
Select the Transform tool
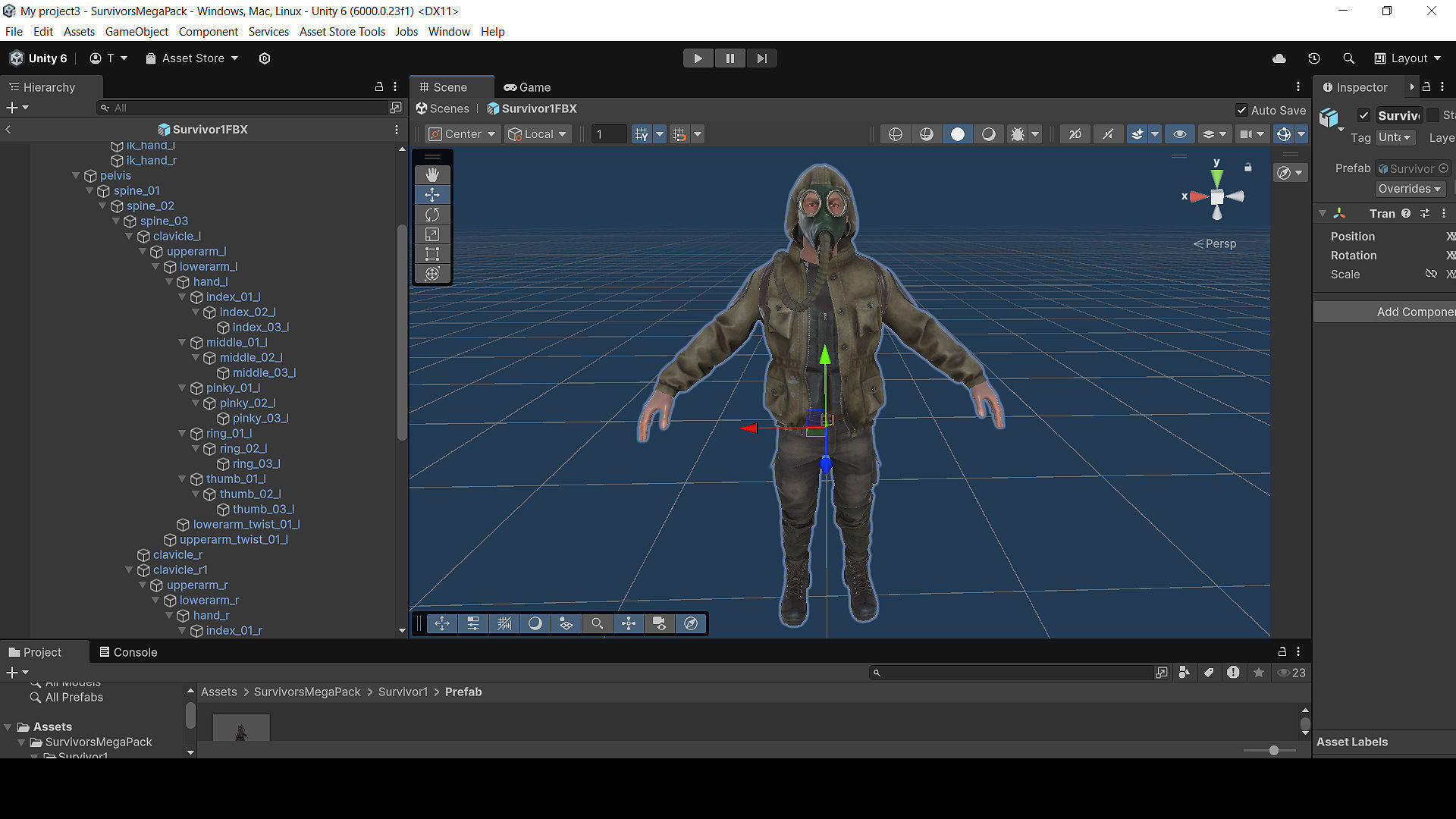[x=432, y=274]
